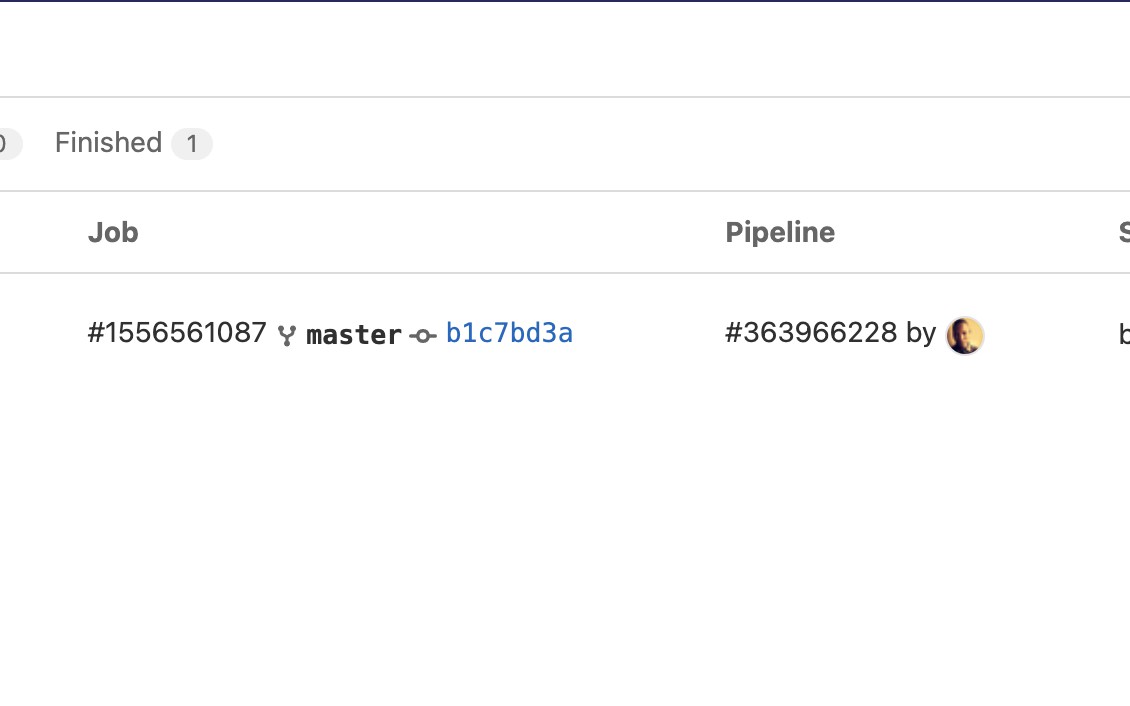Screen dimensions: 1130x706
Task: Open commit b1c7bd3a
Action: (509, 333)
